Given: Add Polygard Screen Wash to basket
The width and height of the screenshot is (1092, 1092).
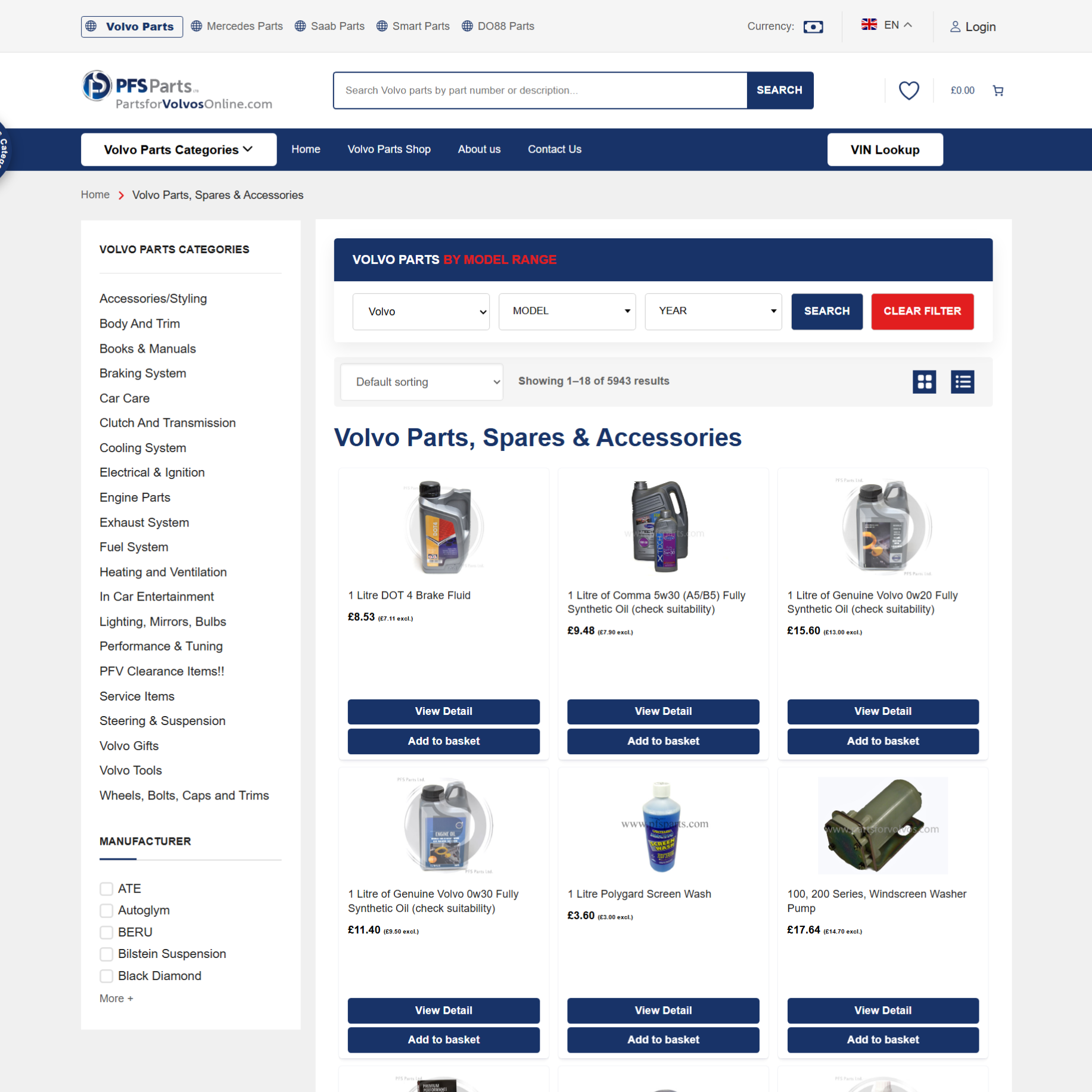Looking at the screenshot, I should click(663, 1040).
